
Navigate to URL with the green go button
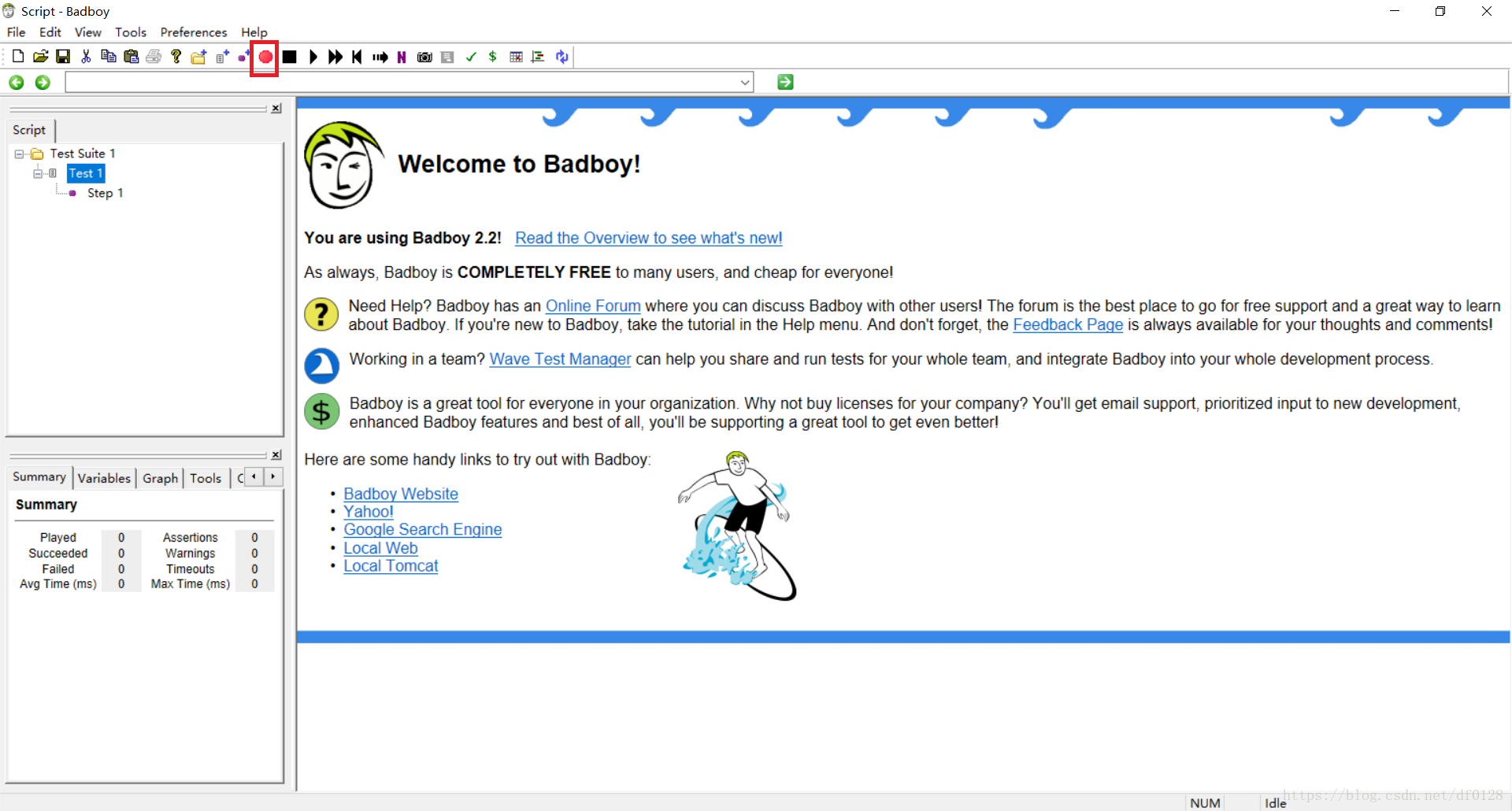[x=785, y=82]
